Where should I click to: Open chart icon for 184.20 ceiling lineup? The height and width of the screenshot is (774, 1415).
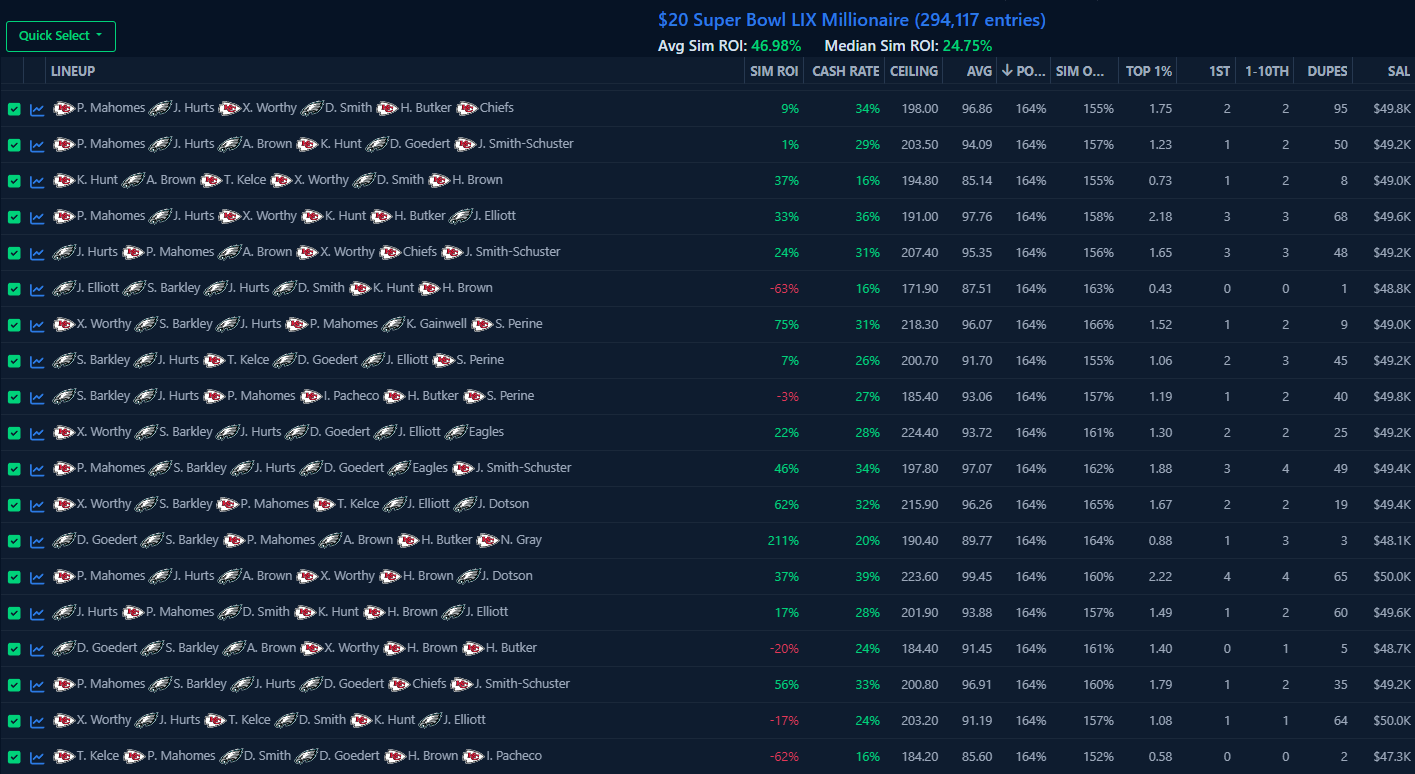point(37,757)
